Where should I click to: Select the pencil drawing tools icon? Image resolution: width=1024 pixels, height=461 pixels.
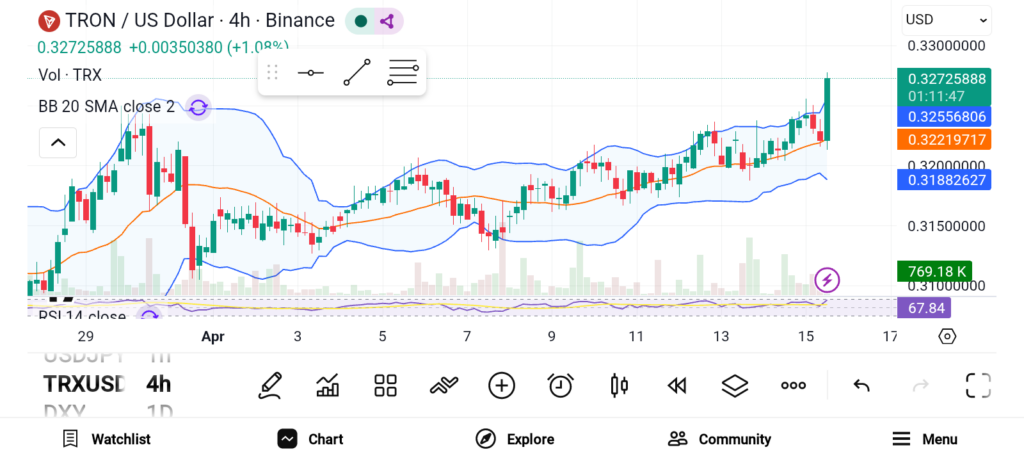click(269, 385)
